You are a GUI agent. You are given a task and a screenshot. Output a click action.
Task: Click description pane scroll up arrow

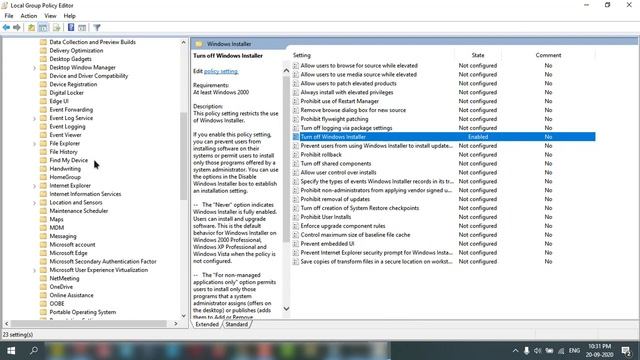[x=286, y=71]
